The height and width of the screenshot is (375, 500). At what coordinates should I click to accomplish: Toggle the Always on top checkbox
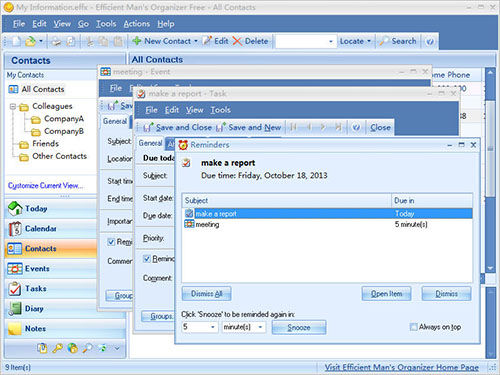pos(413,327)
